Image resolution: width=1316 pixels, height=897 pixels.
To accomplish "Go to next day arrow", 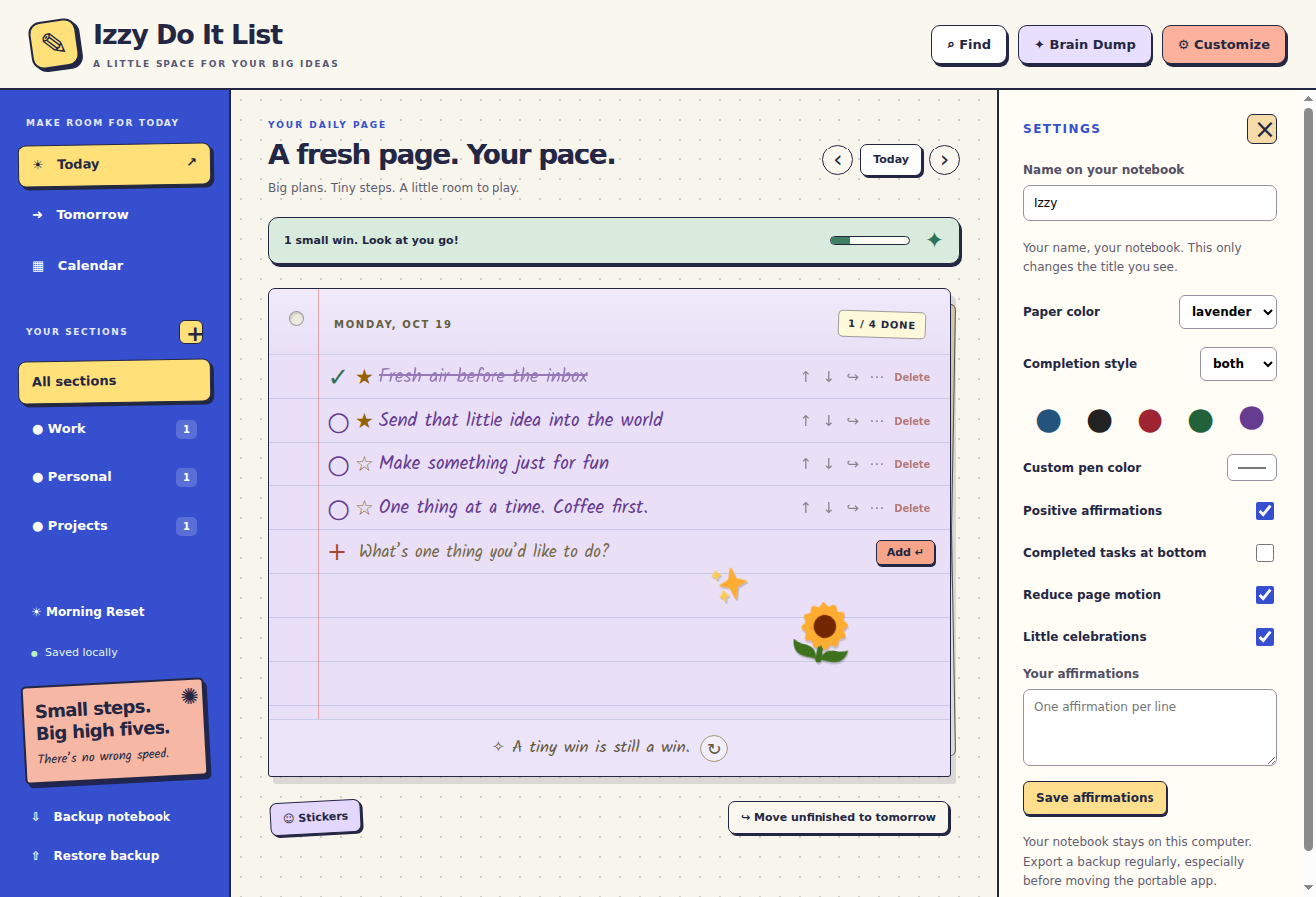I will click(x=944, y=160).
